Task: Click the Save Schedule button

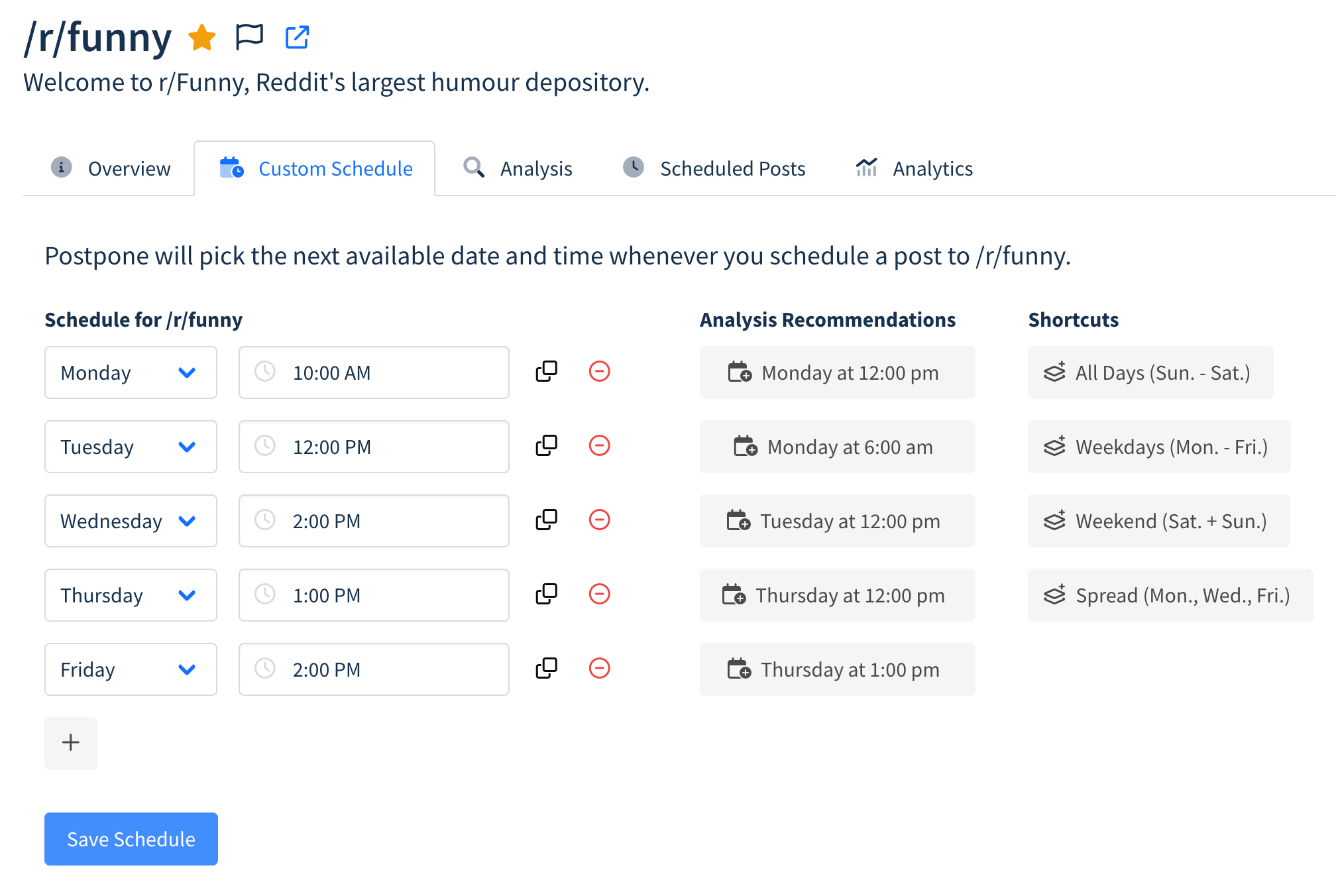Action: click(130, 838)
